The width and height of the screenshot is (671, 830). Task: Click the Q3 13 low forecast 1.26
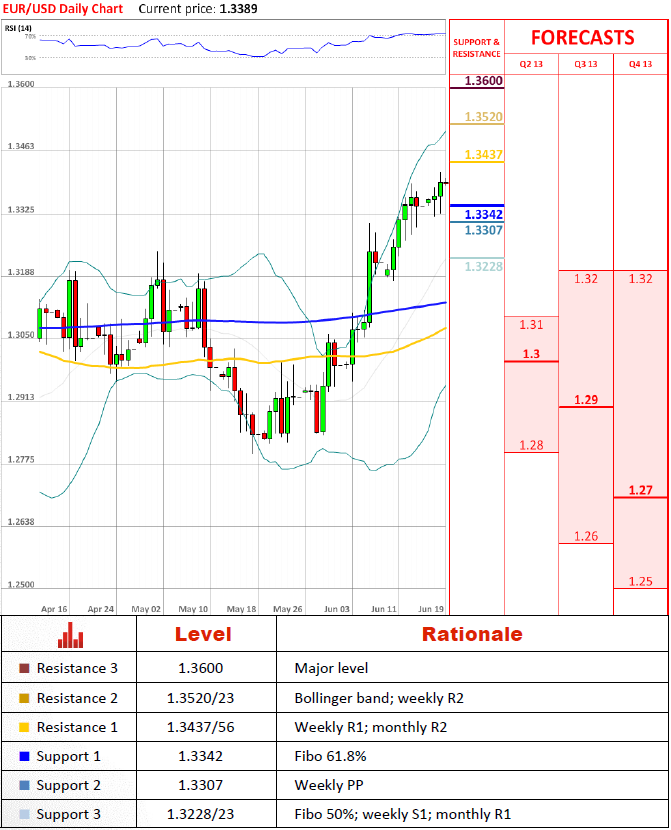(x=586, y=536)
